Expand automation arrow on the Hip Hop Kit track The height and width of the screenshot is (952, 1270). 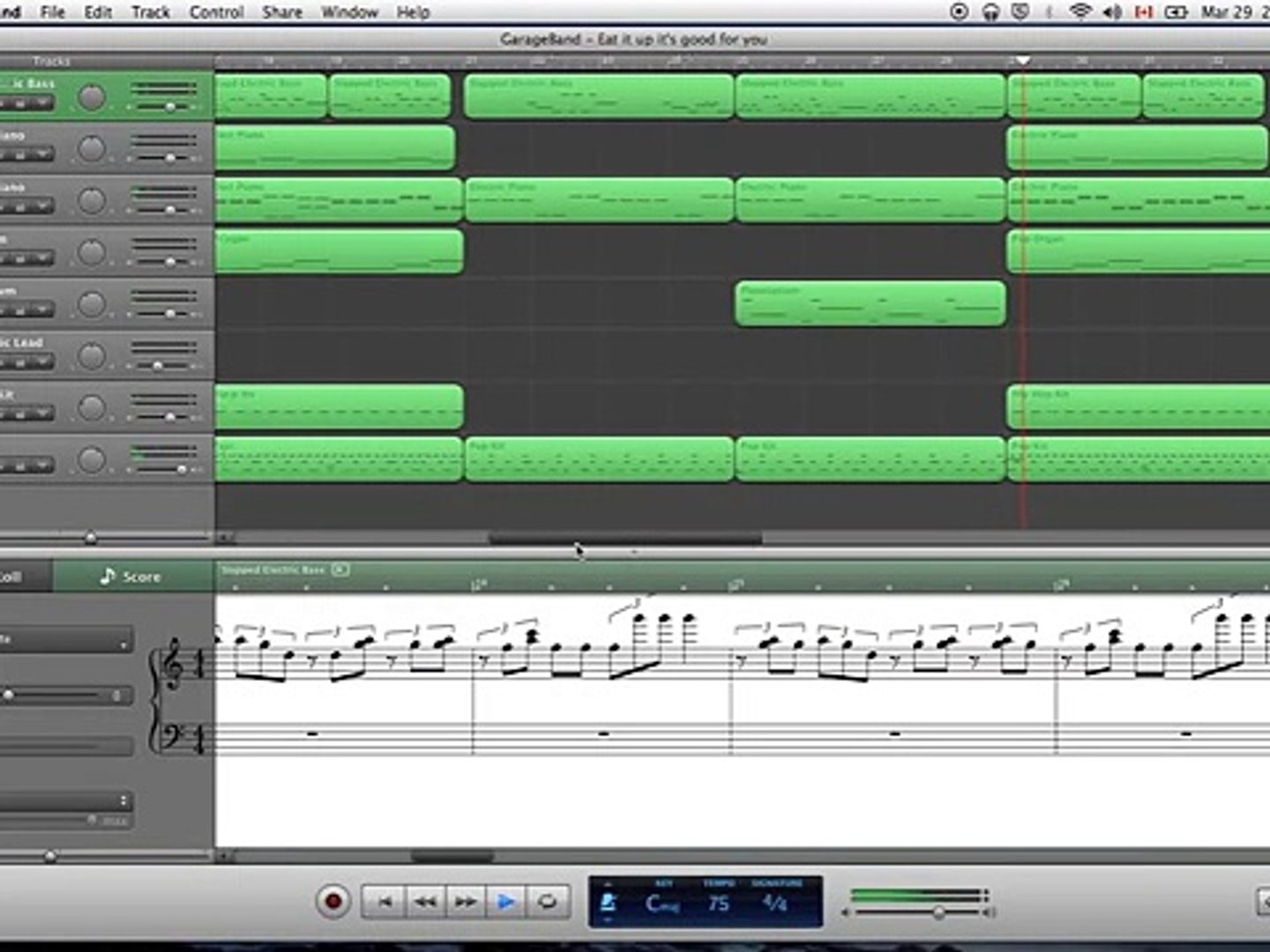pyautogui.click(x=44, y=414)
